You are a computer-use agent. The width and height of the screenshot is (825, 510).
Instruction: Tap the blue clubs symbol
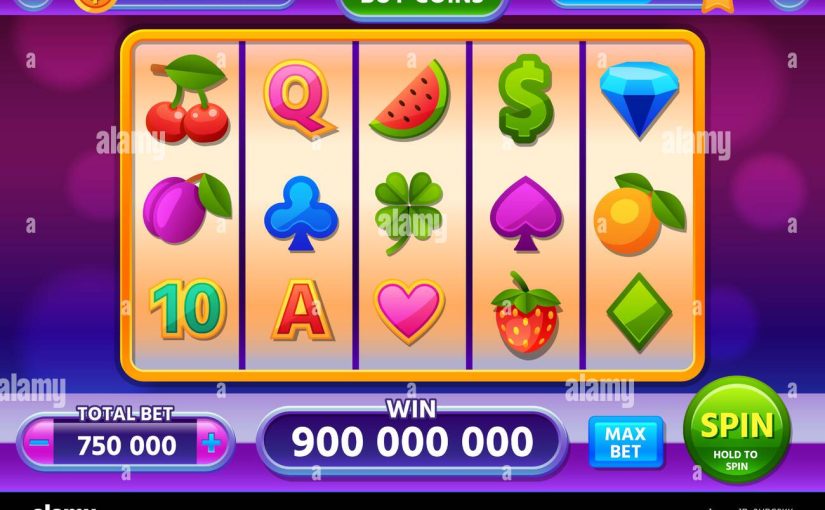pyautogui.click(x=301, y=213)
